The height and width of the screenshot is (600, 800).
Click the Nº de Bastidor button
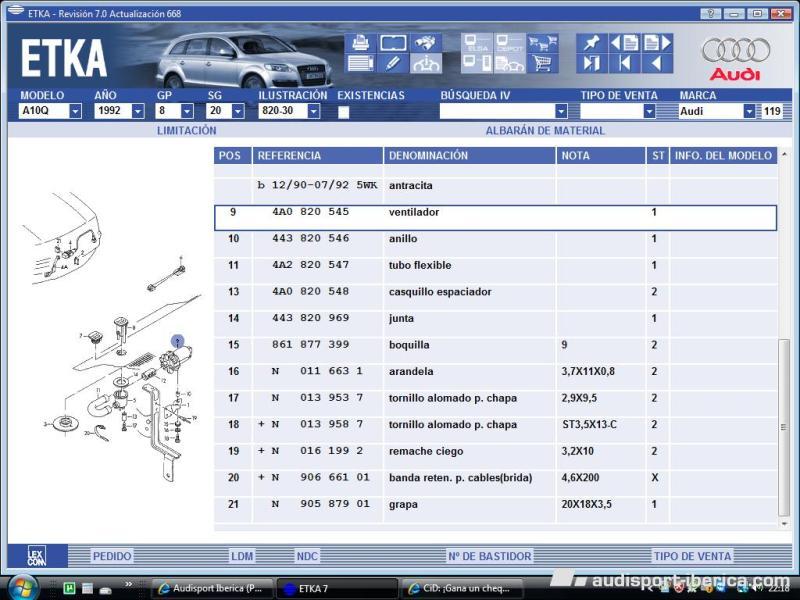489,556
